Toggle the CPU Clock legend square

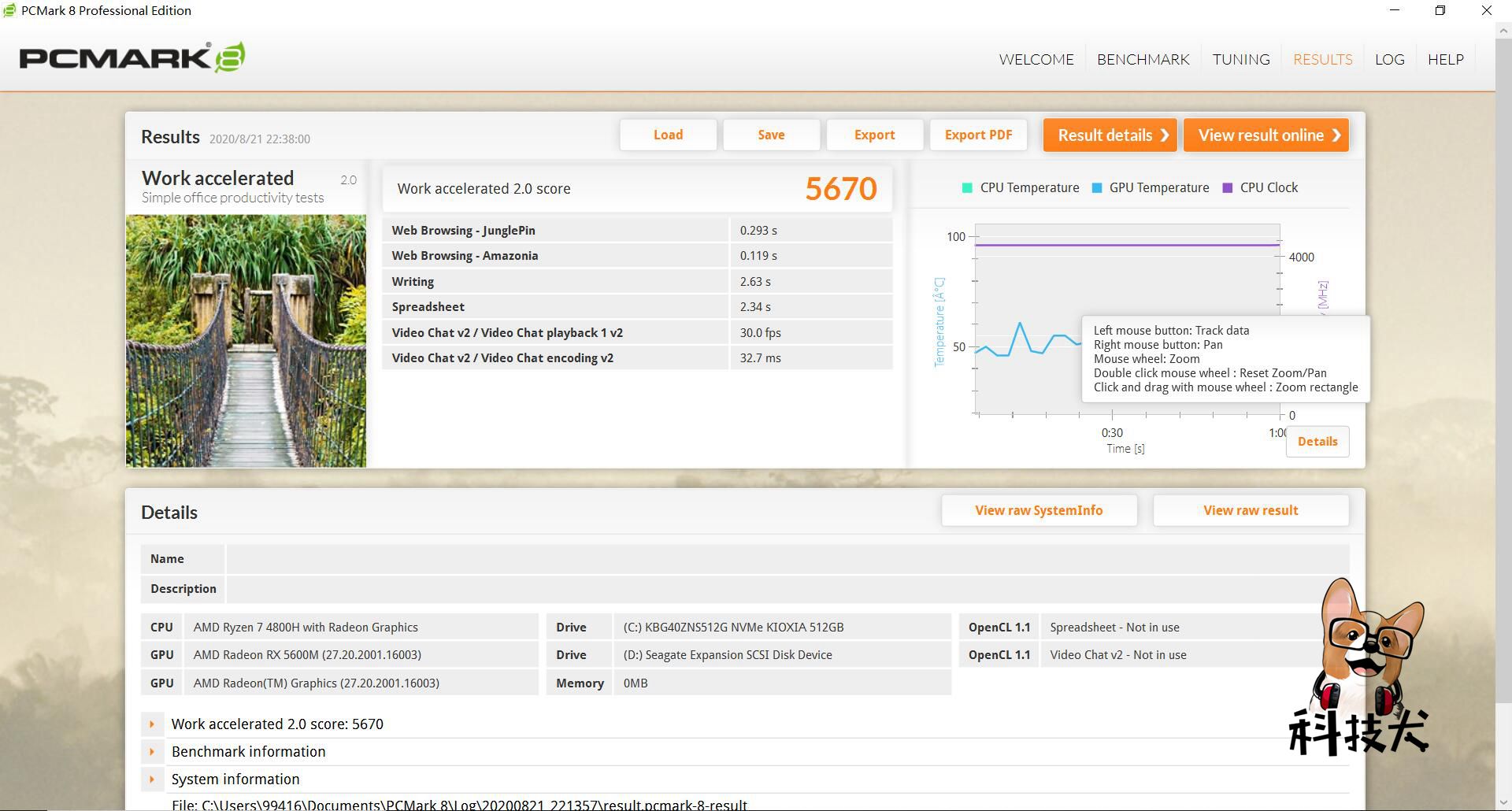click(1227, 188)
